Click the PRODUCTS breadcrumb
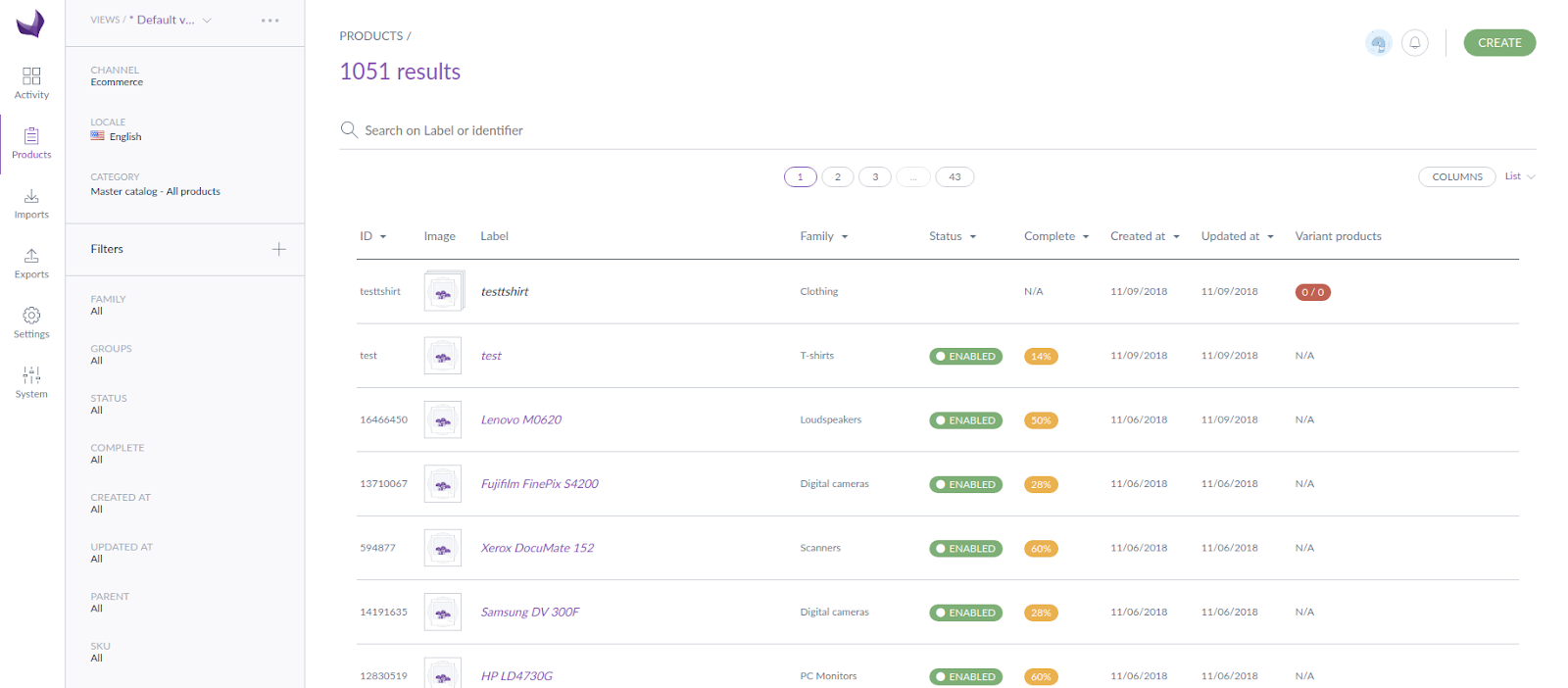1568x688 pixels. coord(371,36)
